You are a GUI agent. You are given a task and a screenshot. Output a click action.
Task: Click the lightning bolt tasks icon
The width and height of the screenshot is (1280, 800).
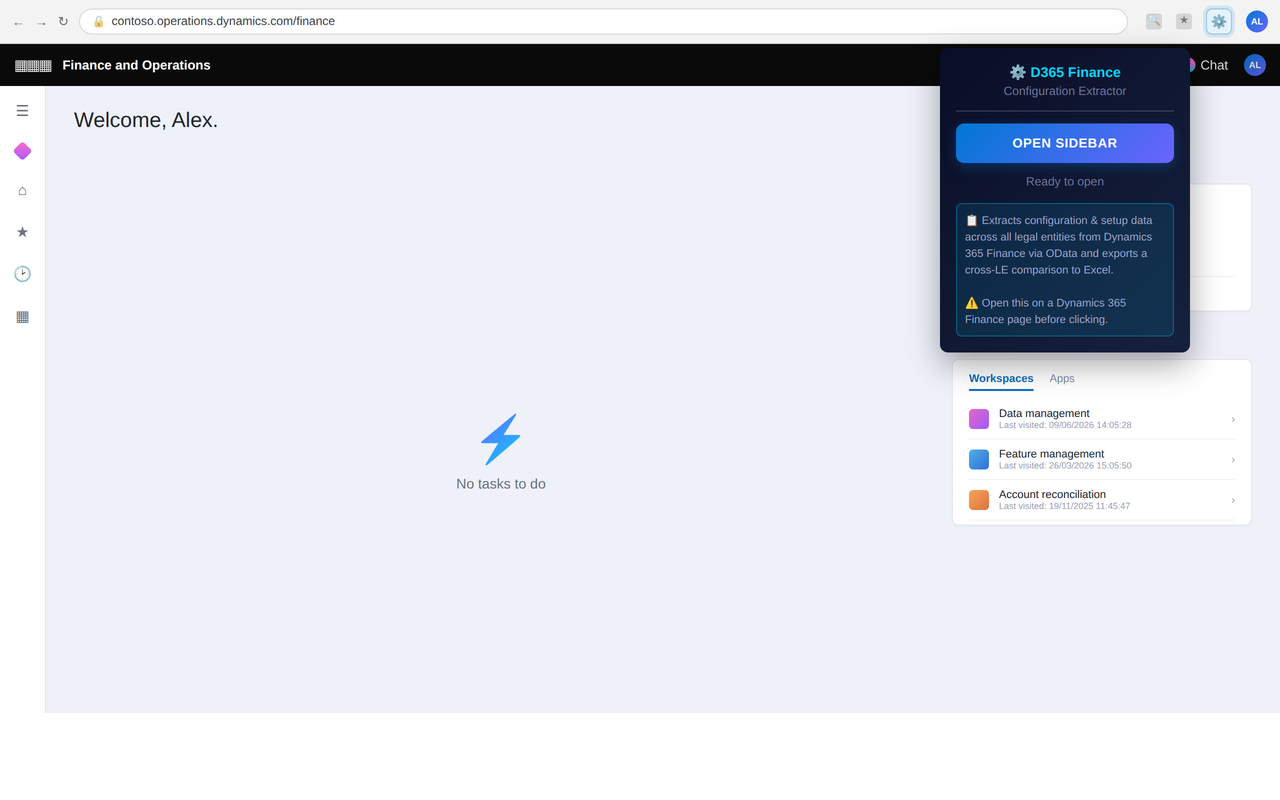(x=500, y=439)
